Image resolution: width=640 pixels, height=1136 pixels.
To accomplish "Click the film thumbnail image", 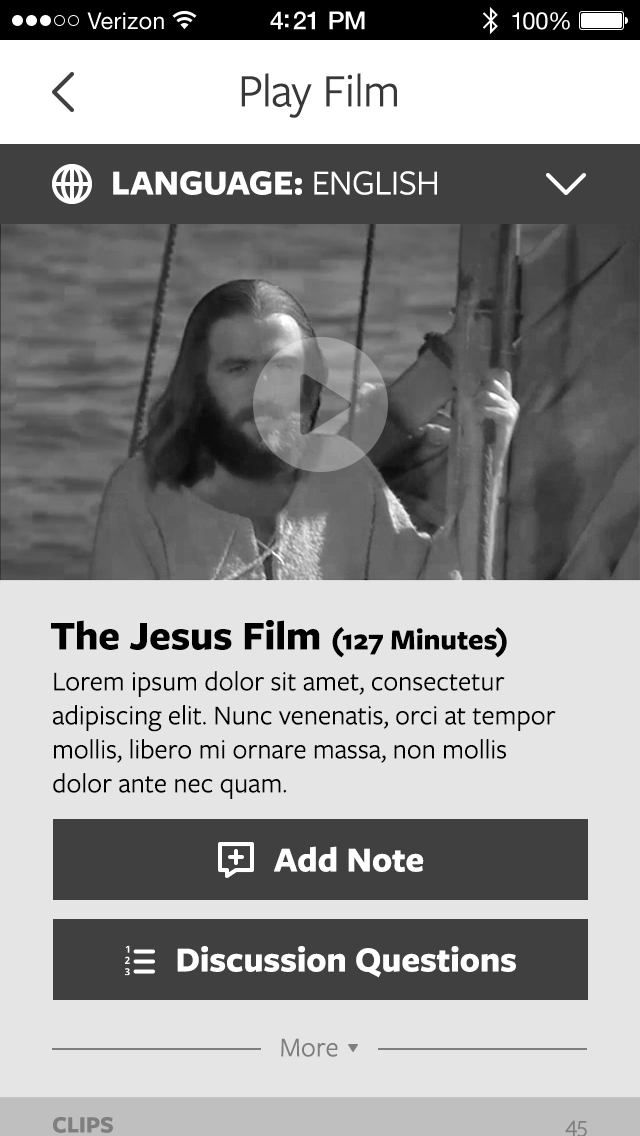I will 320,402.
